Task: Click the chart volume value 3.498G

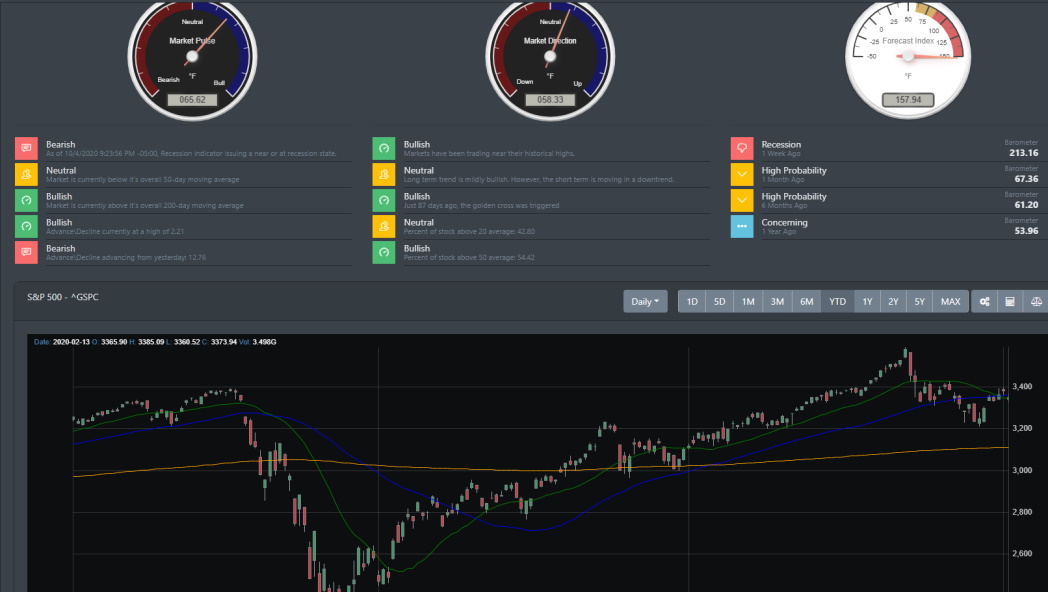Action: click(264, 342)
